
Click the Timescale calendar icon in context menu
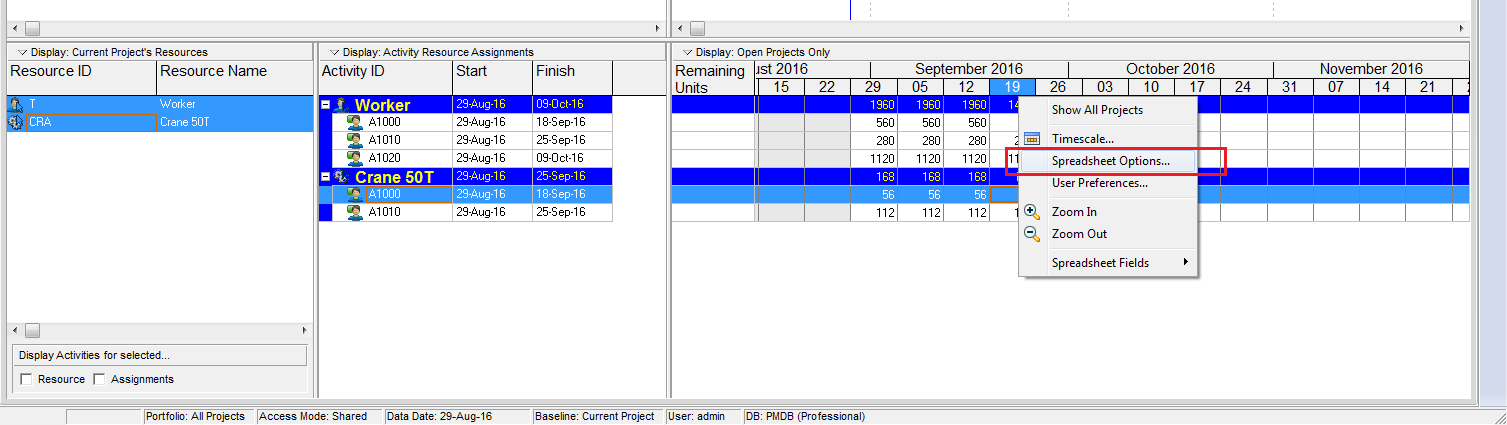point(1032,139)
